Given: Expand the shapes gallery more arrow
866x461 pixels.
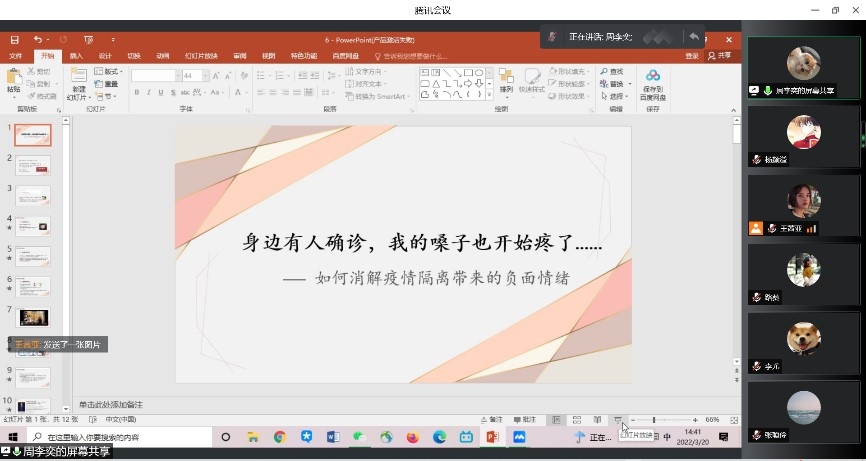Looking at the screenshot, I should [491, 95].
